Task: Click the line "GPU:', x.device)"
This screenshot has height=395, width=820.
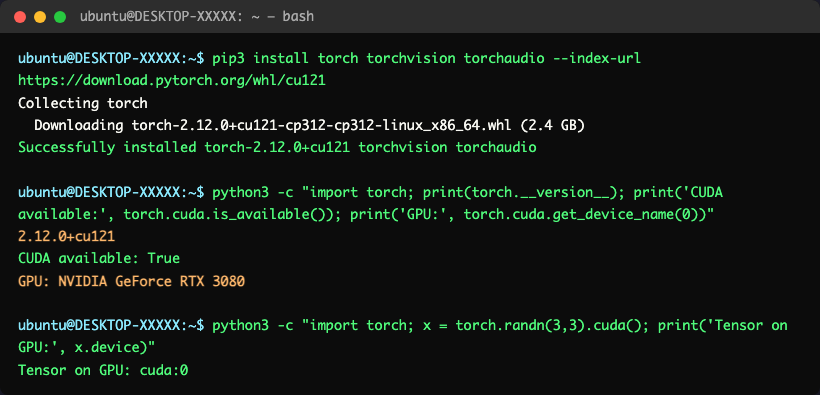Action: (x=87, y=348)
